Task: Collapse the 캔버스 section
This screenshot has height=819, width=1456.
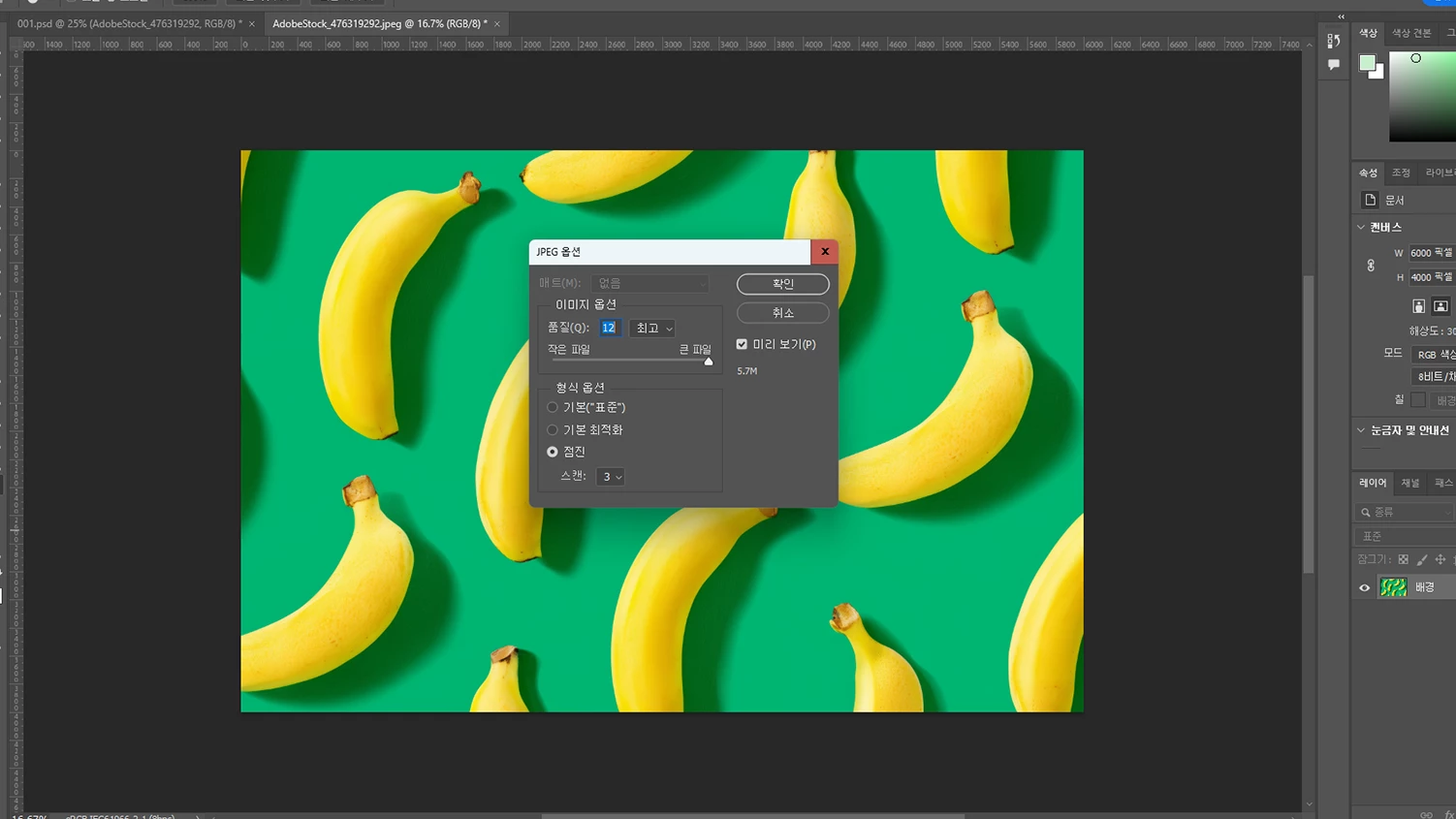Action: click(x=1361, y=227)
